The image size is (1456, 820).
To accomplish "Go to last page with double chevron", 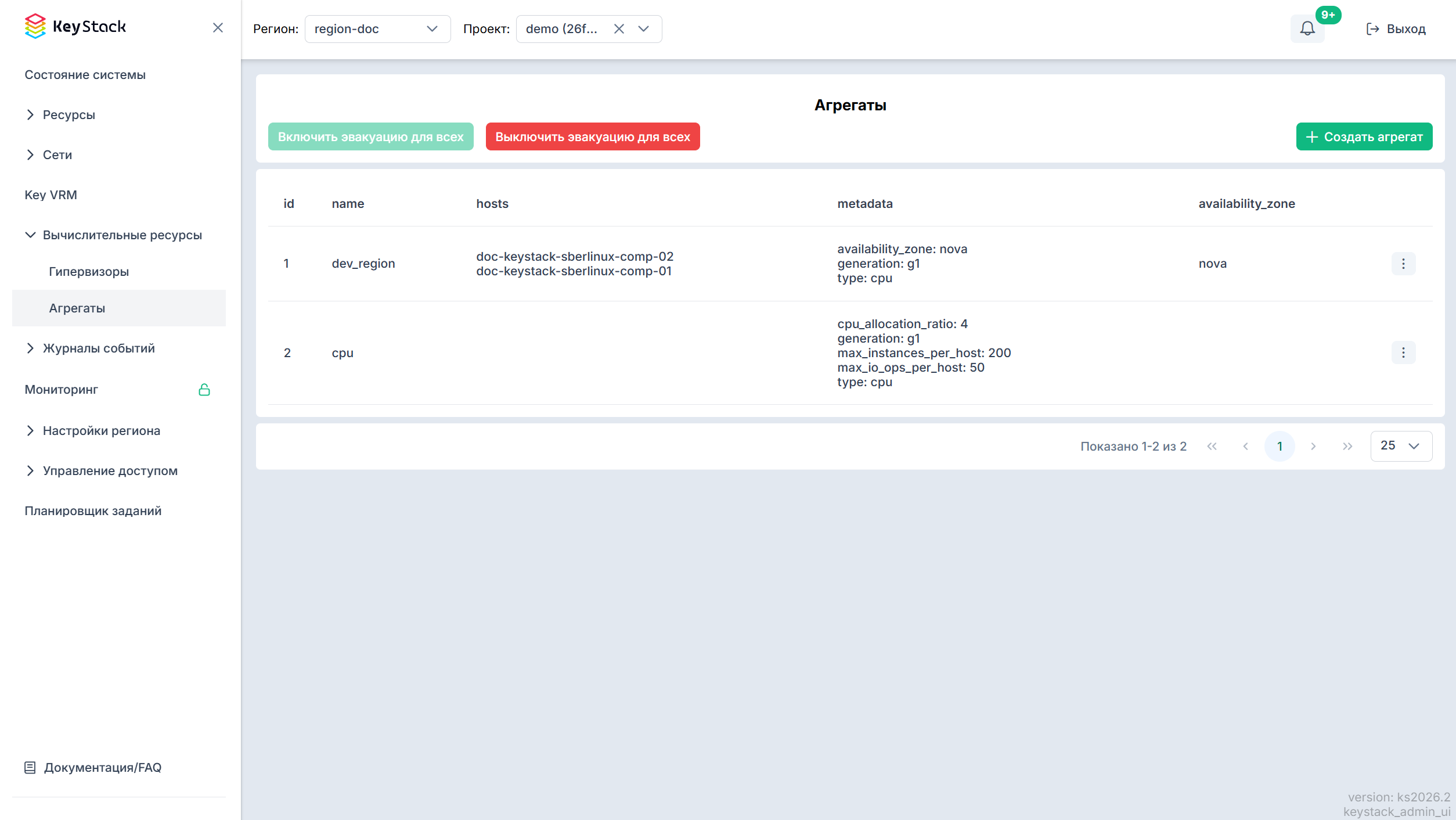I will click(x=1347, y=447).
